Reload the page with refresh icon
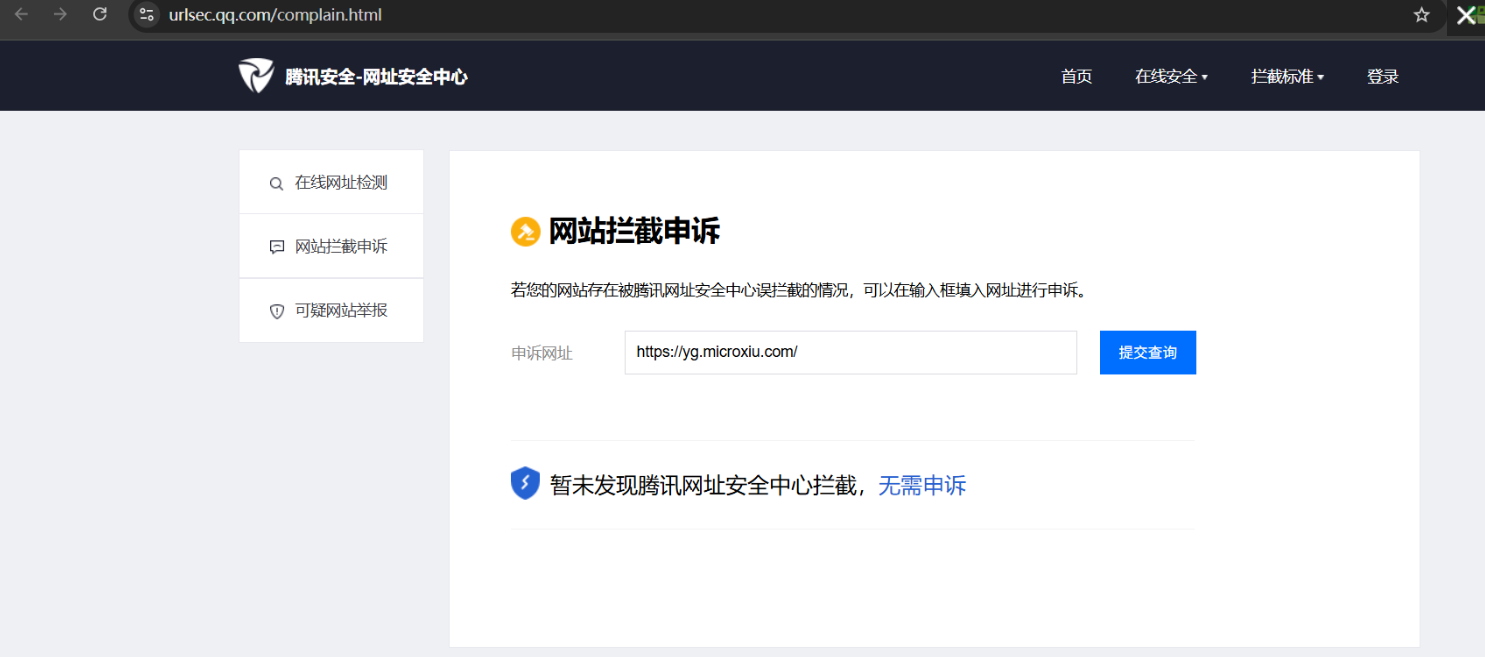The height and width of the screenshot is (657, 1485). point(99,14)
